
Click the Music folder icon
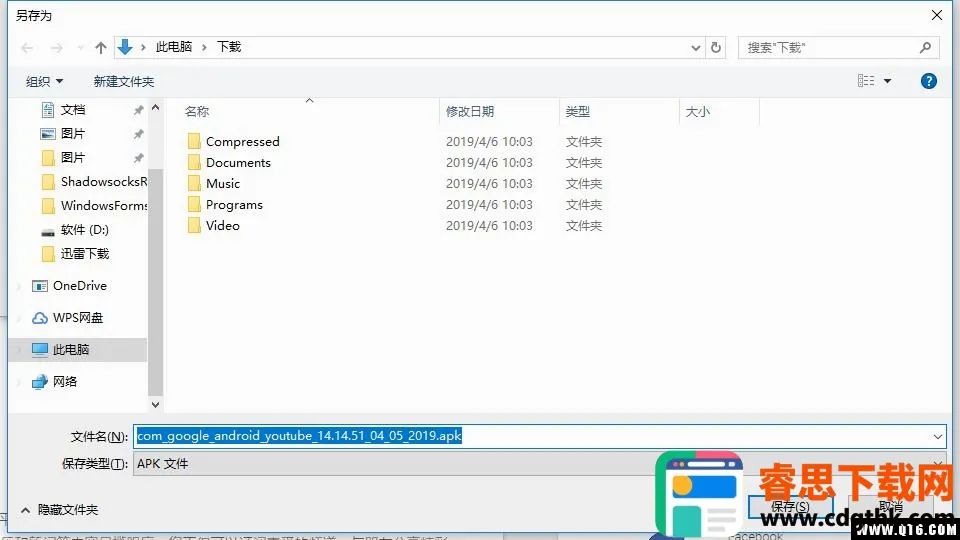point(194,184)
